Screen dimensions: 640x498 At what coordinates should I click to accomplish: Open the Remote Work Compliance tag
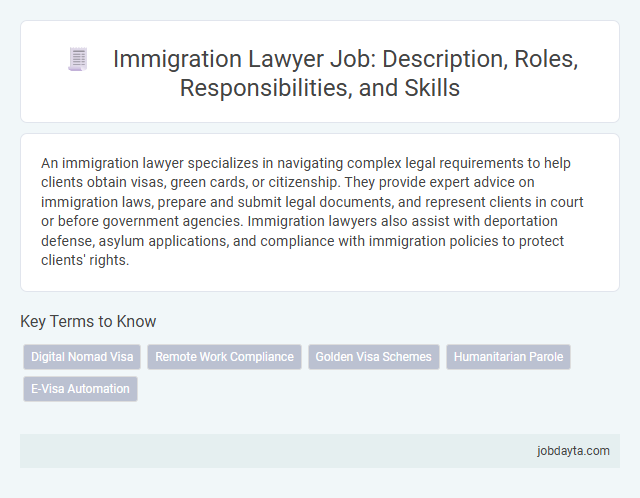click(x=224, y=357)
